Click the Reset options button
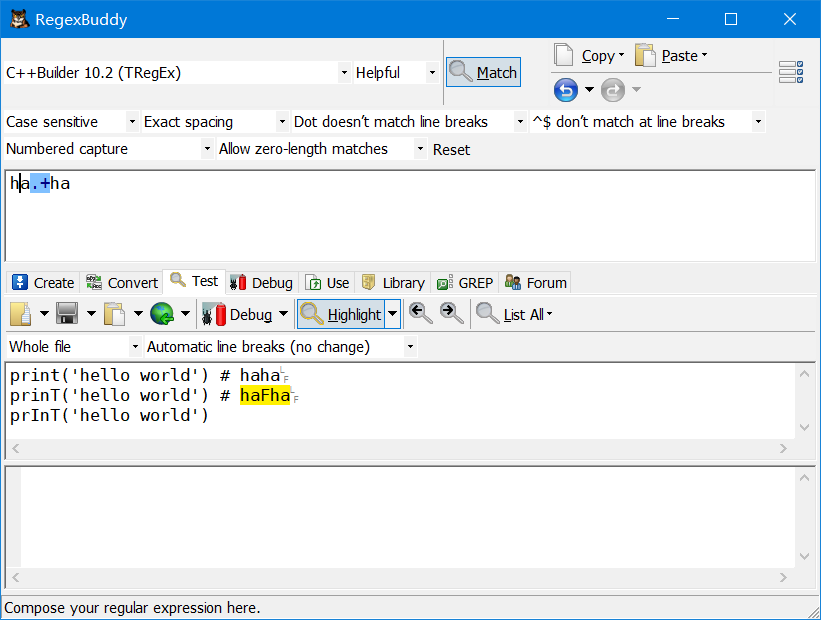The width and height of the screenshot is (821, 620). [x=451, y=150]
